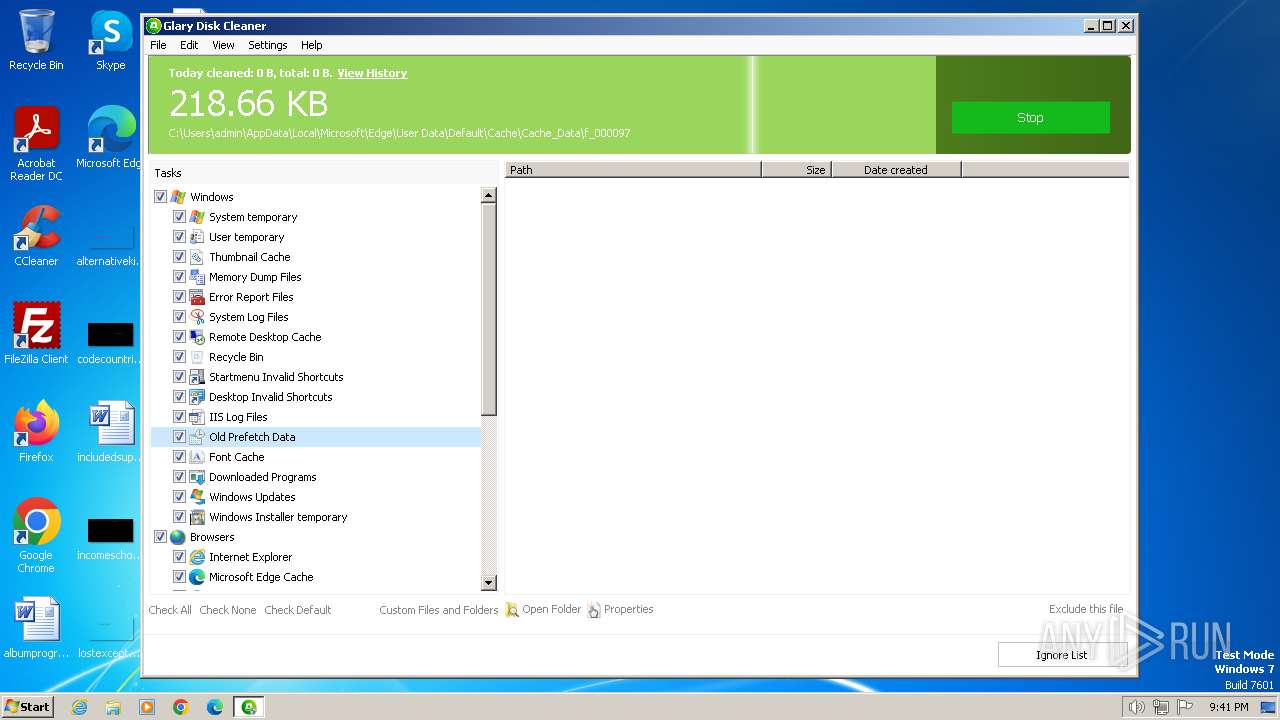Image resolution: width=1280 pixels, height=720 pixels.
Task: Open FileZilla Client desktop icon
Action: click(x=36, y=333)
